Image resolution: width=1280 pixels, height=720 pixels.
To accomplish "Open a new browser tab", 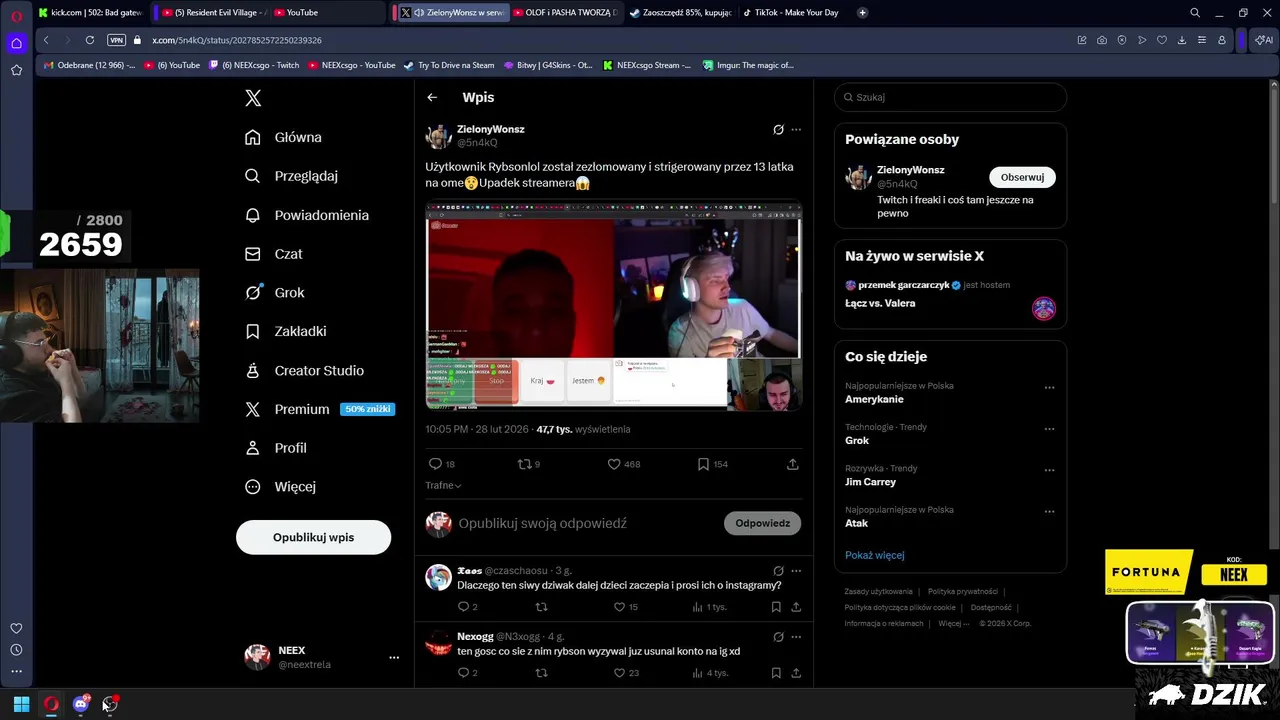I will (x=862, y=13).
